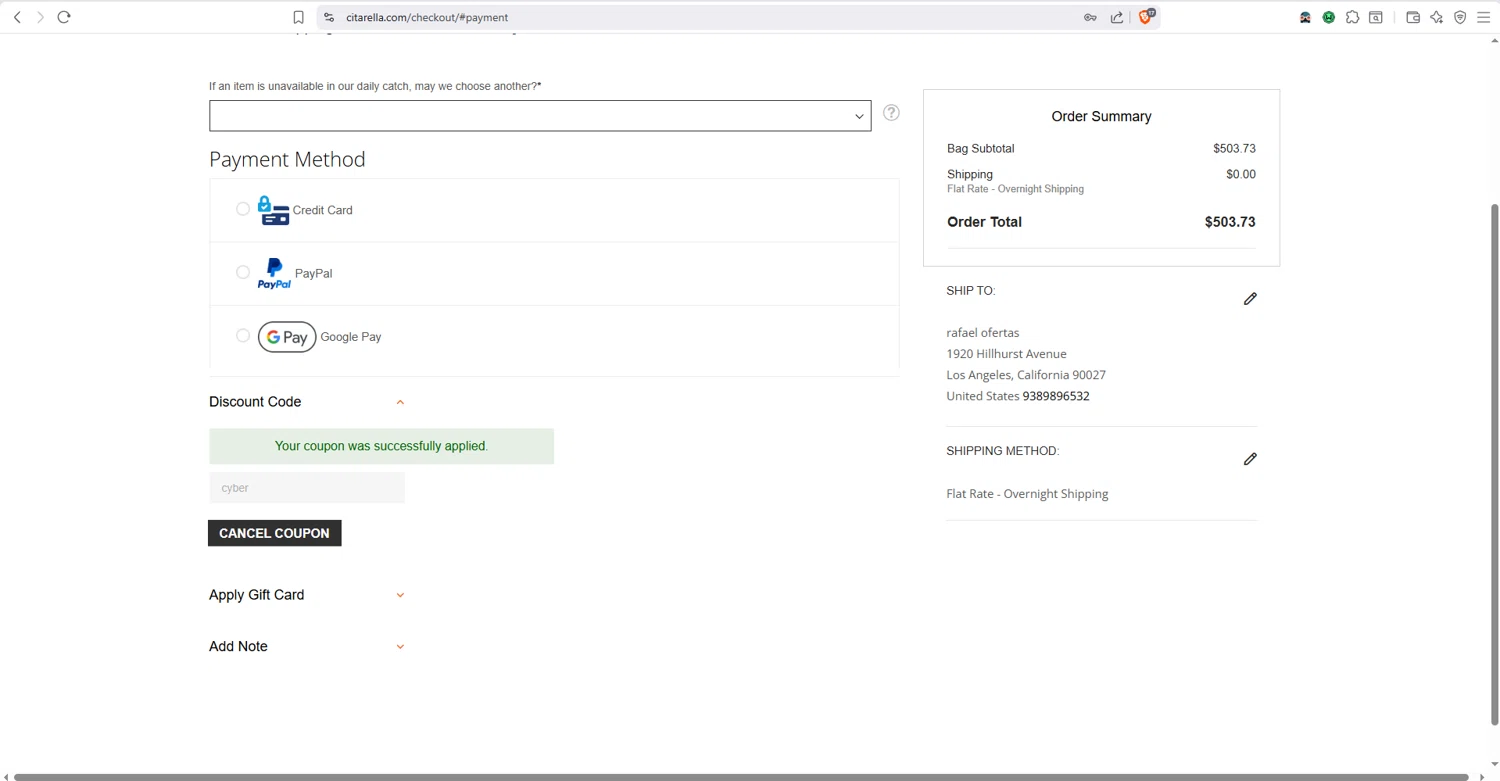Open the browser hamburger menu
1500x781 pixels.
click(x=1484, y=17)
